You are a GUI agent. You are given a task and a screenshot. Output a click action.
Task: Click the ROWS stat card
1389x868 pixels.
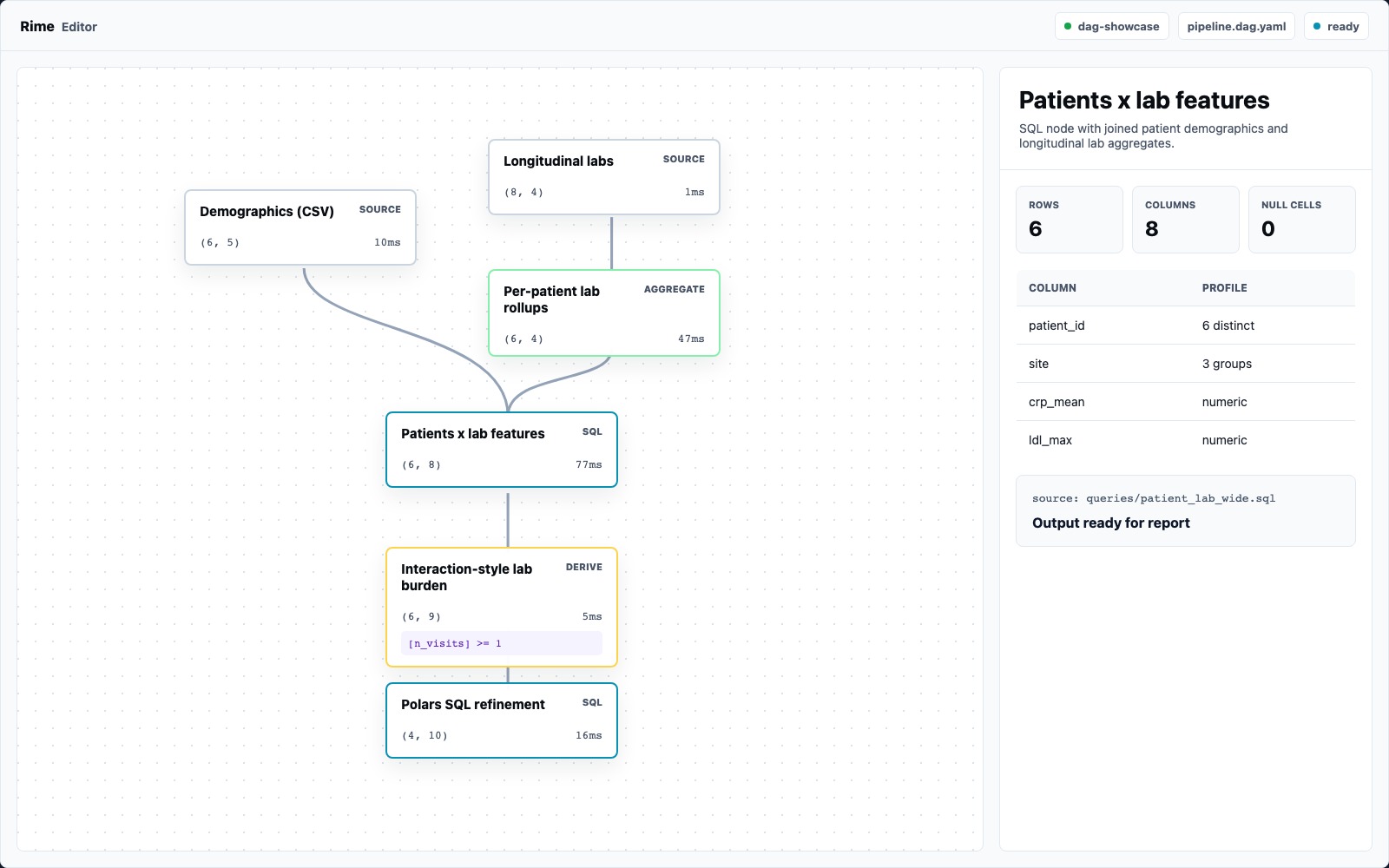coord(1070,220)
